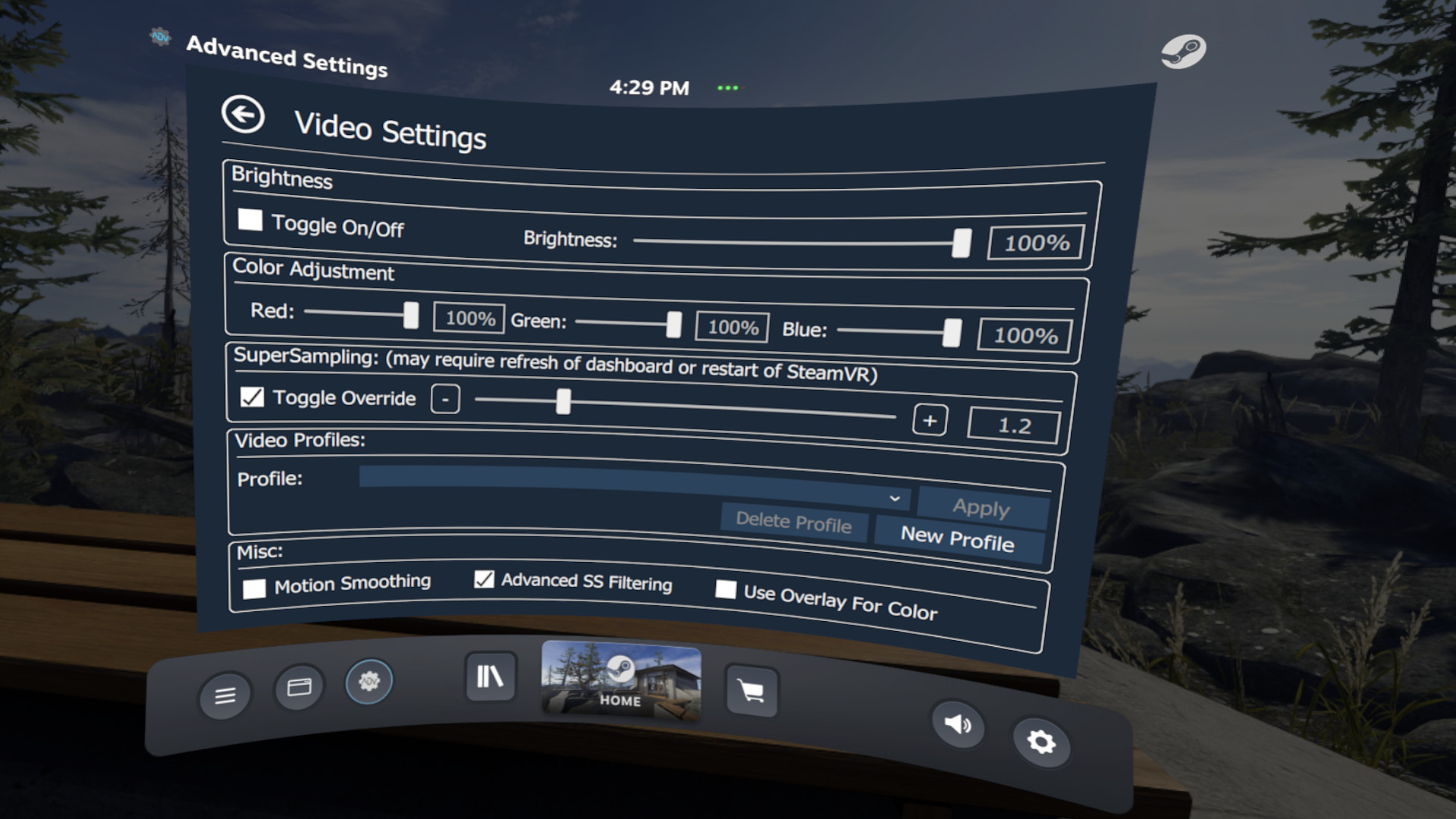Click the Misc: section label
The height and width of the screenshot is (819, 1456).
point(260,552)
